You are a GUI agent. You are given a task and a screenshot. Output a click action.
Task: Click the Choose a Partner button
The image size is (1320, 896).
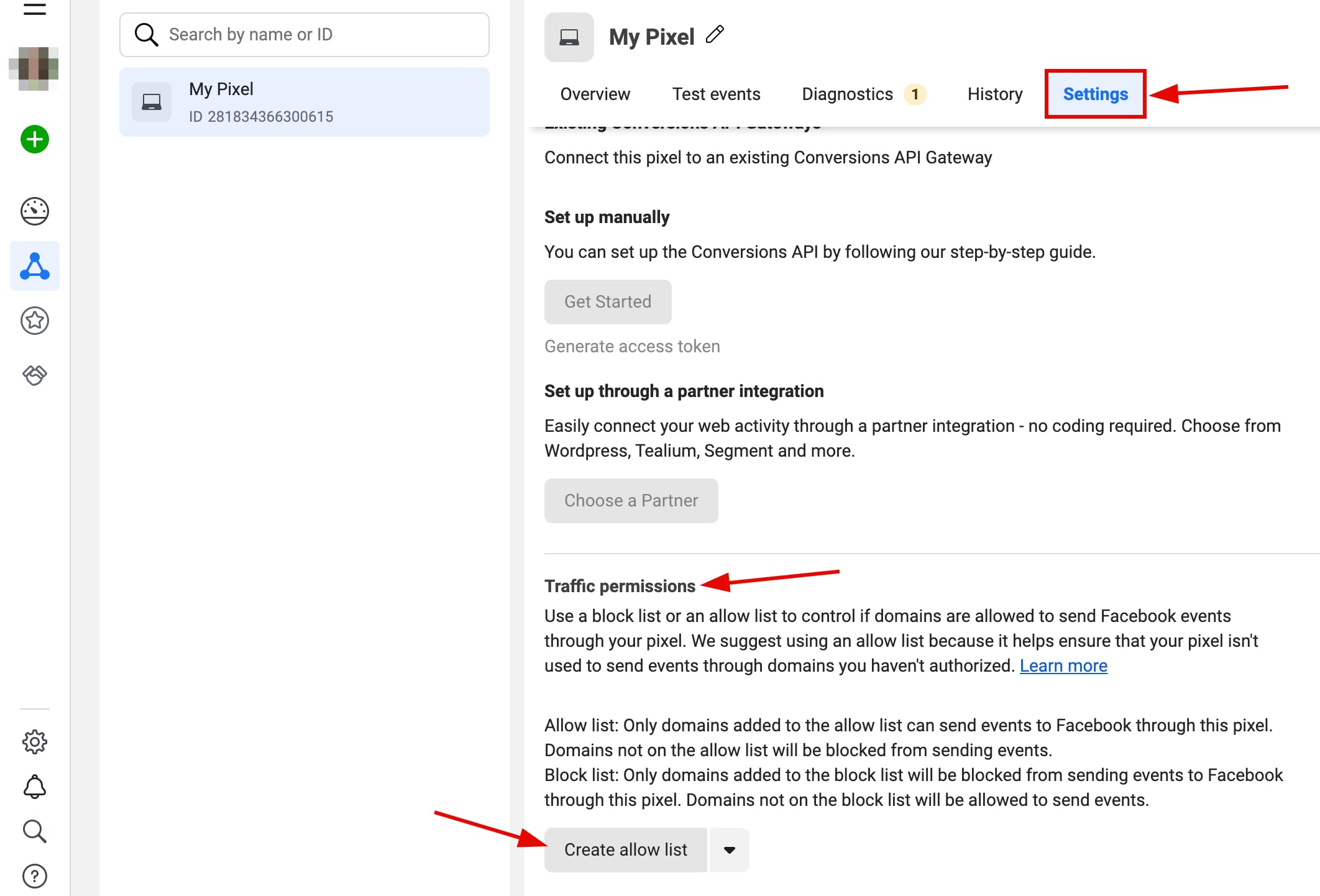[x=631, y=500]
